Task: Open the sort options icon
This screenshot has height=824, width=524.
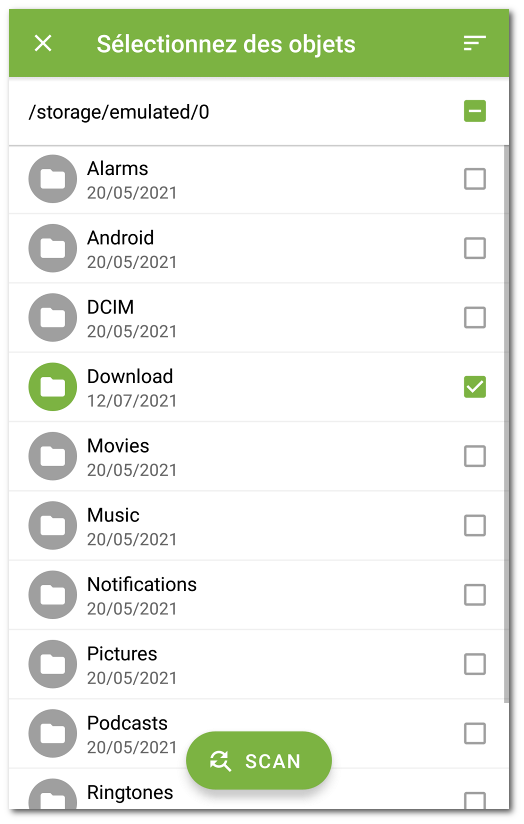Action: (x=475, y=43)
